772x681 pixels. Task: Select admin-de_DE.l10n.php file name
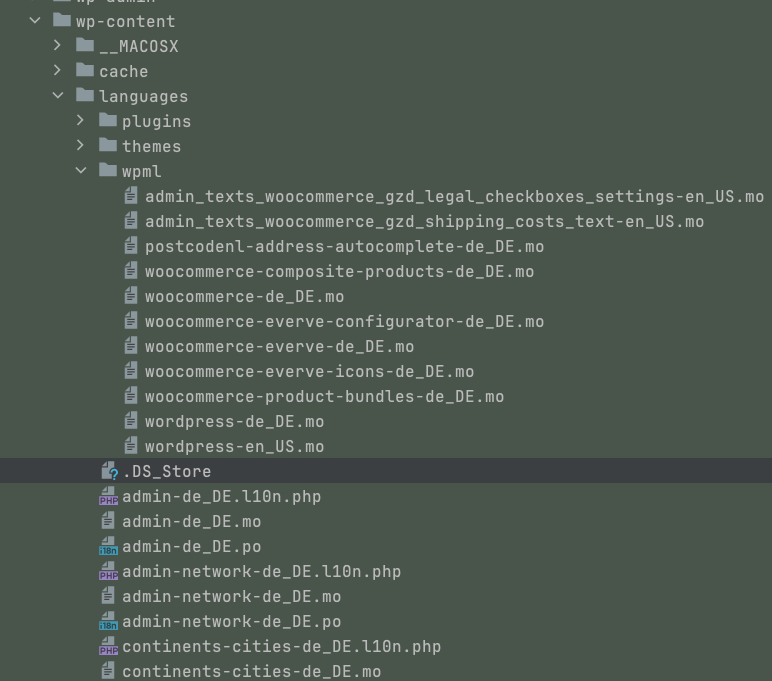222,497
